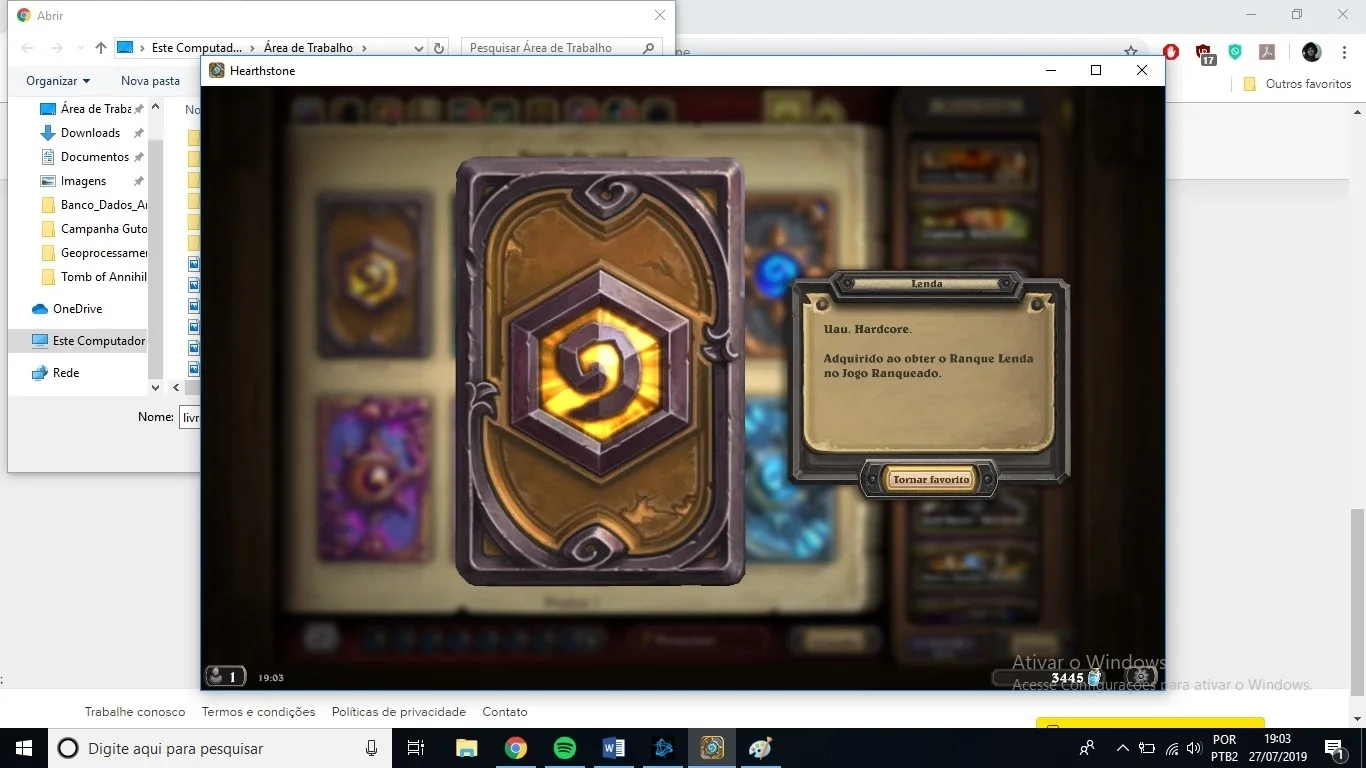Select Este Computador in the navigation pane
Image resolution: width=1366 pixels, height=768 pixels.
[78, 341]
